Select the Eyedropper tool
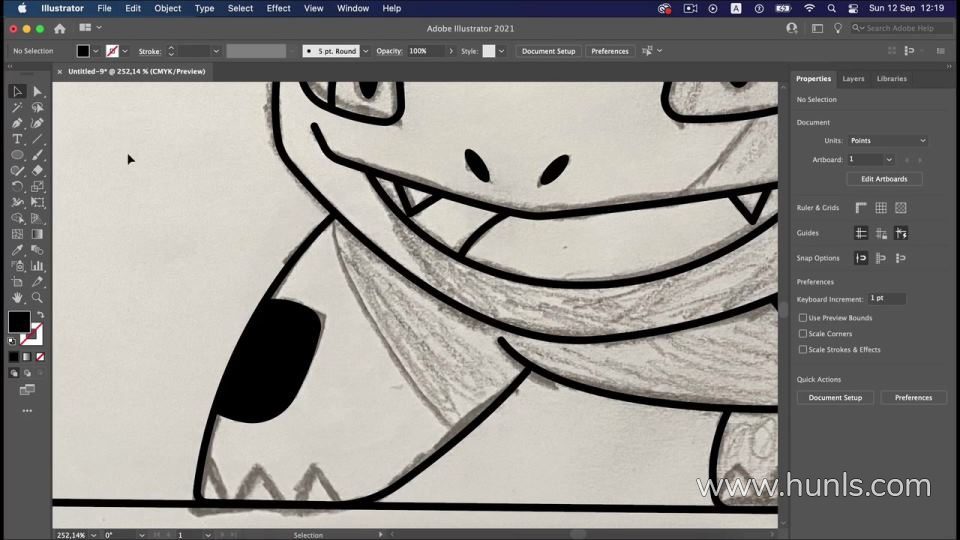 (x=17, y=250)
